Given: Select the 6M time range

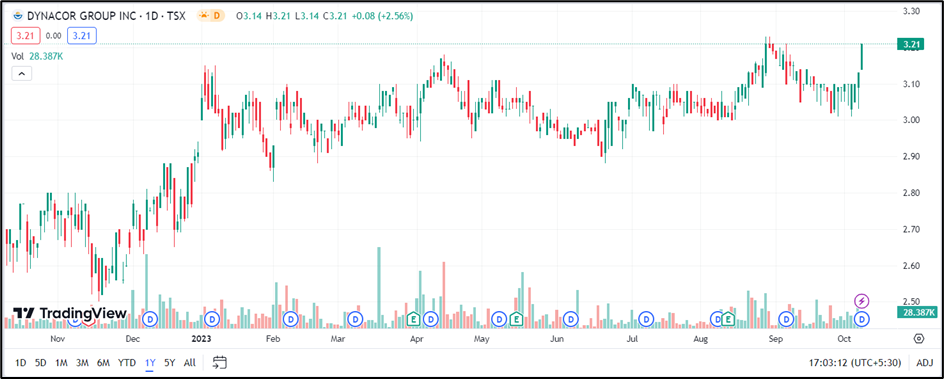Looking at the screenshot, I should click(x=104, y=363).
